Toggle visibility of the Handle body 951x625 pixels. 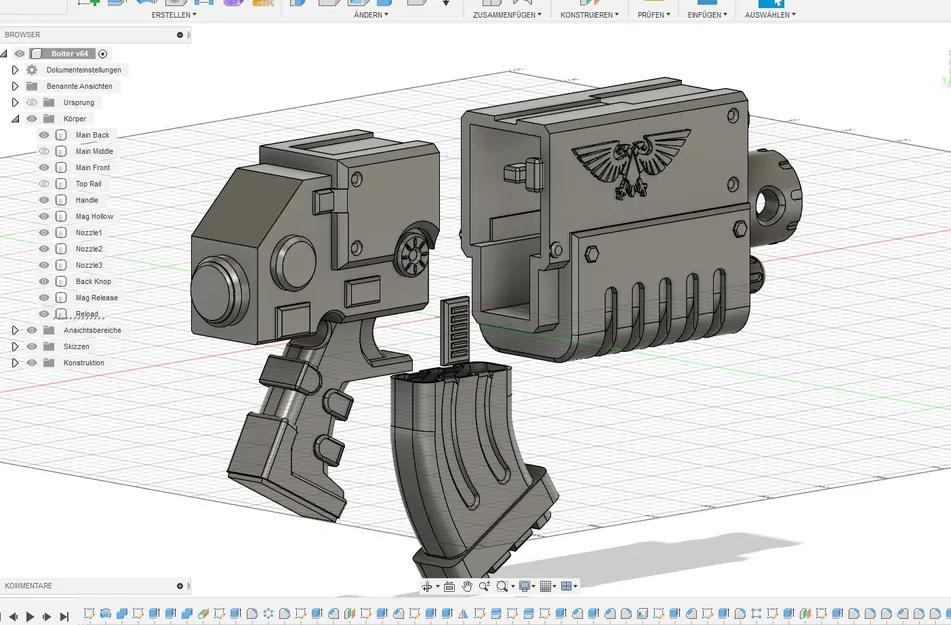43,199
